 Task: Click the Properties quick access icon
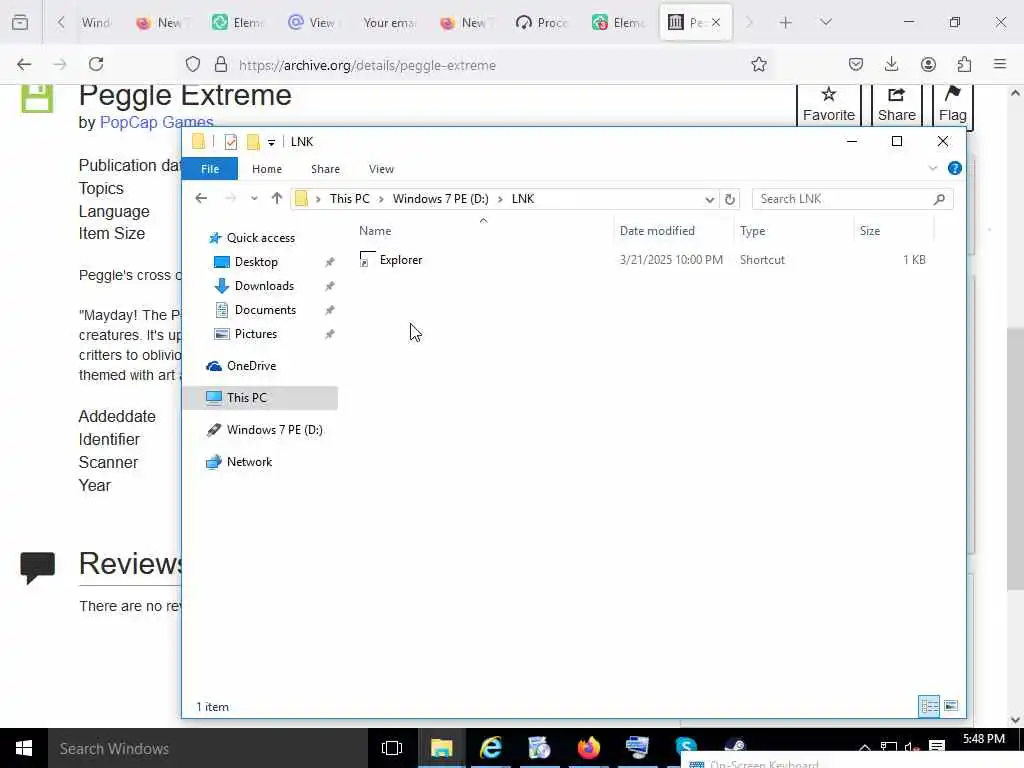click(x=231, y=142)
